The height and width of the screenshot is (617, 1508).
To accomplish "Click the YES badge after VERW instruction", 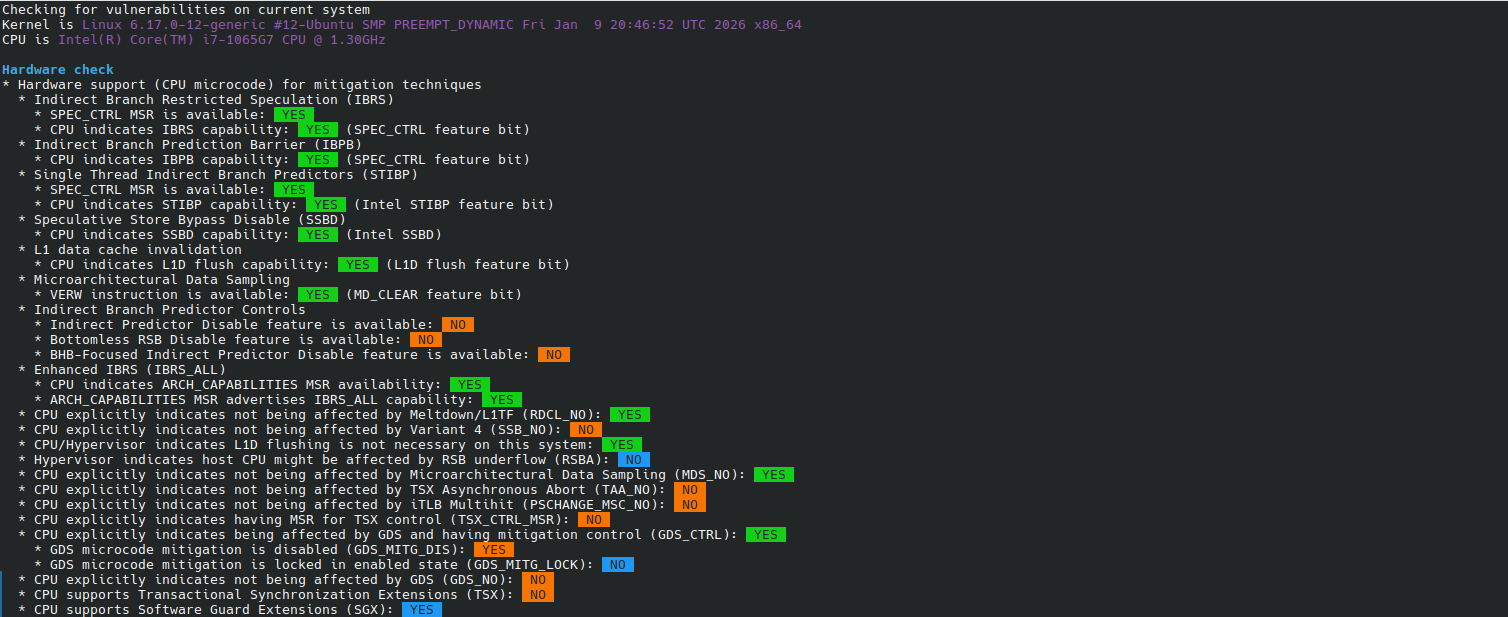I will 317,295.
